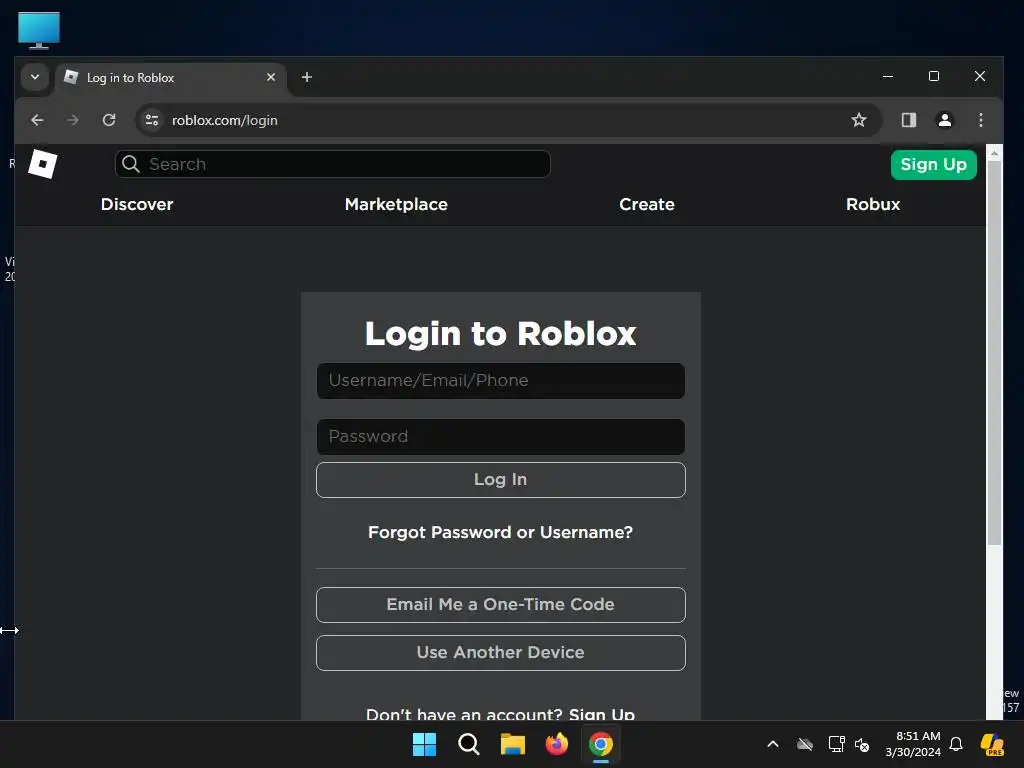Open Forgot Password or Username link

(x=501, y=532)
